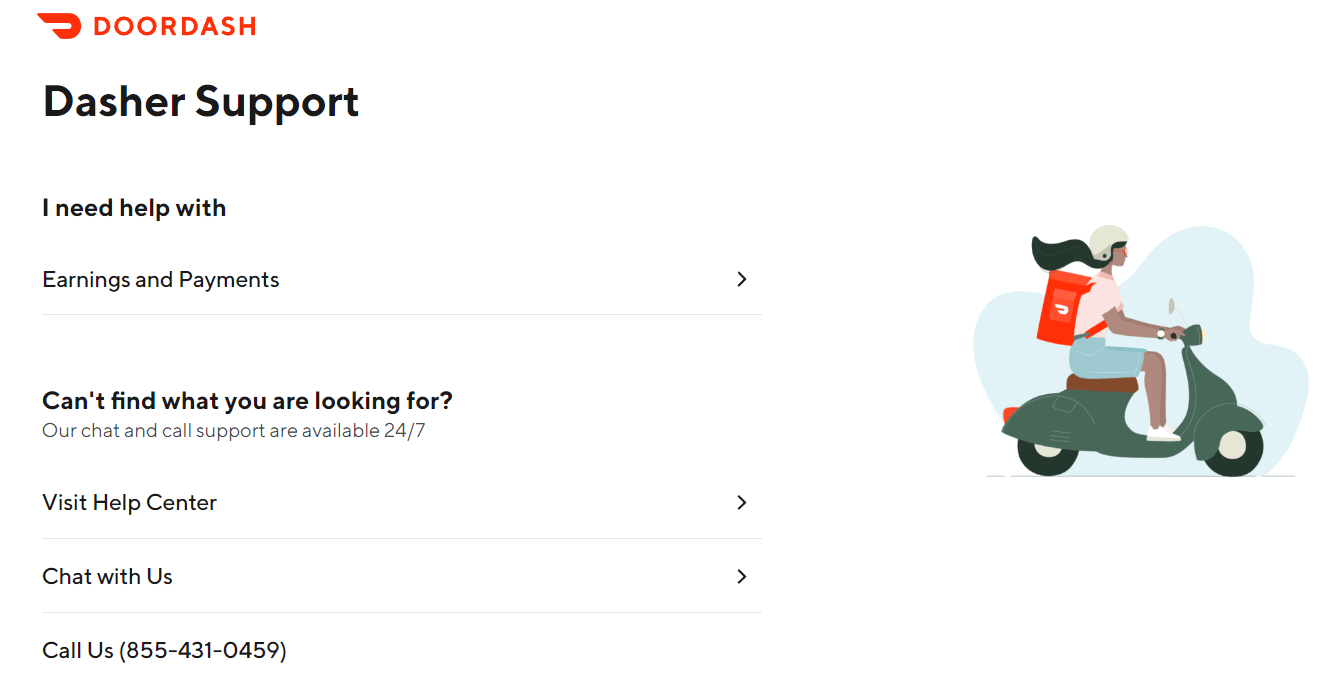Click the green scooter front wheel
This screenshot has width=1321, height=683.
coord(1232,446)
